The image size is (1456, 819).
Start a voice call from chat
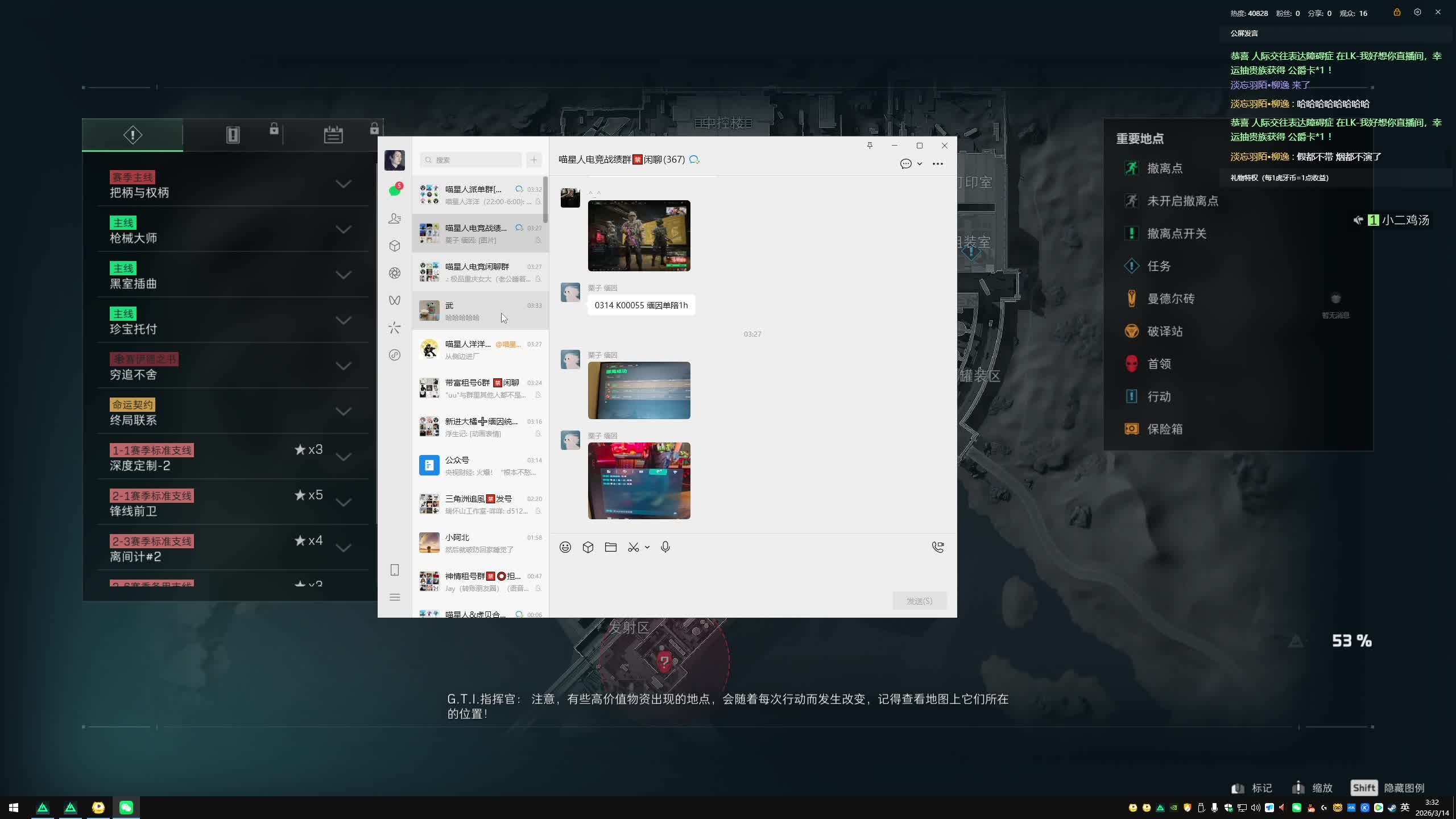coord(937,547)
